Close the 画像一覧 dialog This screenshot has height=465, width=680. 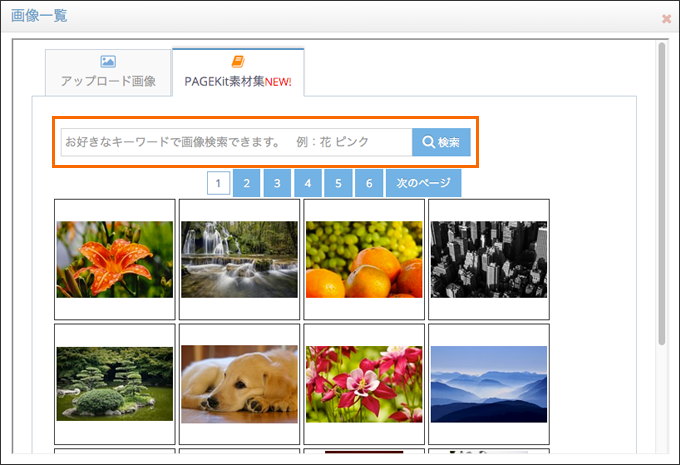[666, 19]
